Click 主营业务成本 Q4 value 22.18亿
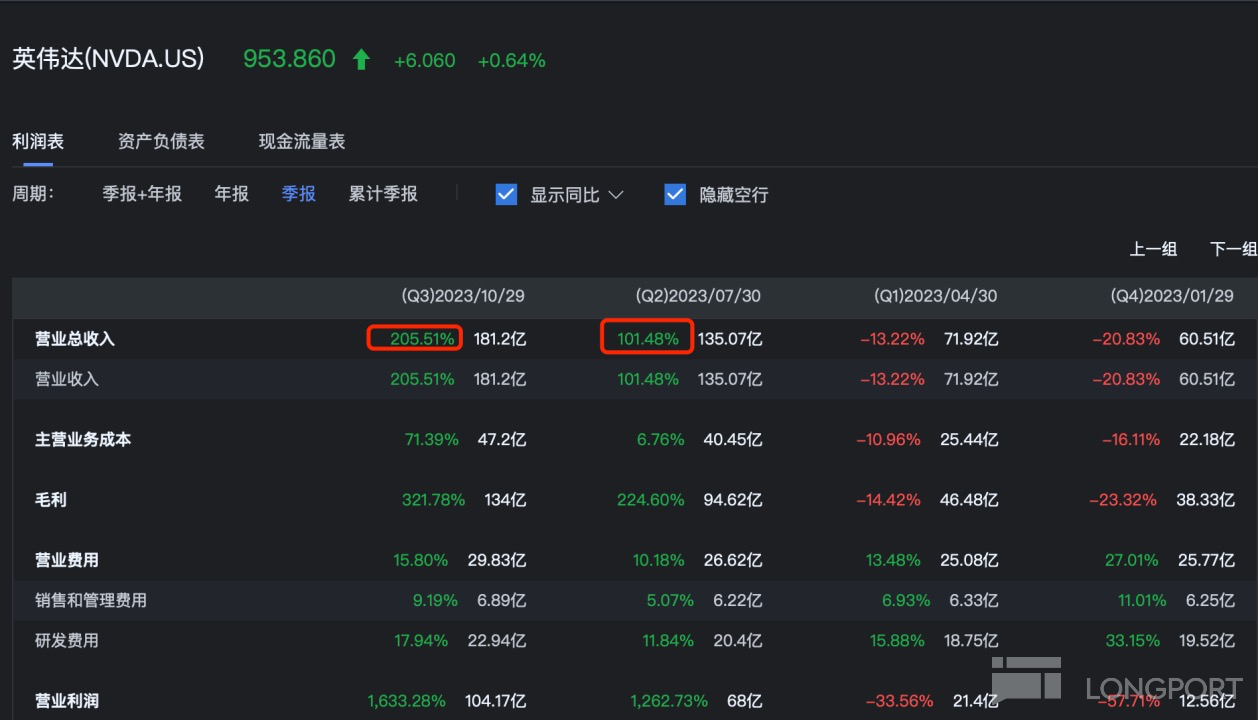This screenshot has width=1258, height=720. tap(1207, 439)
